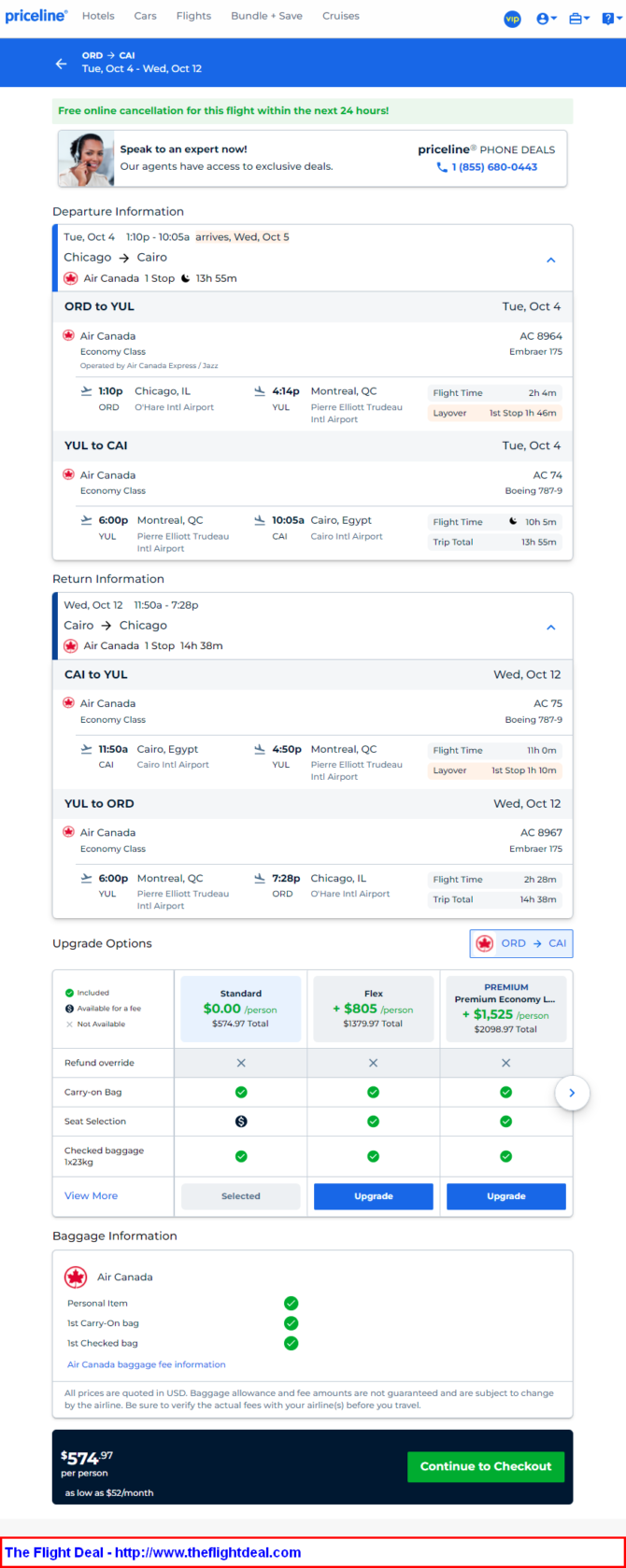
Task: Click takeoff plane icon at 1:10p Chicago
Action: (86, 391)
